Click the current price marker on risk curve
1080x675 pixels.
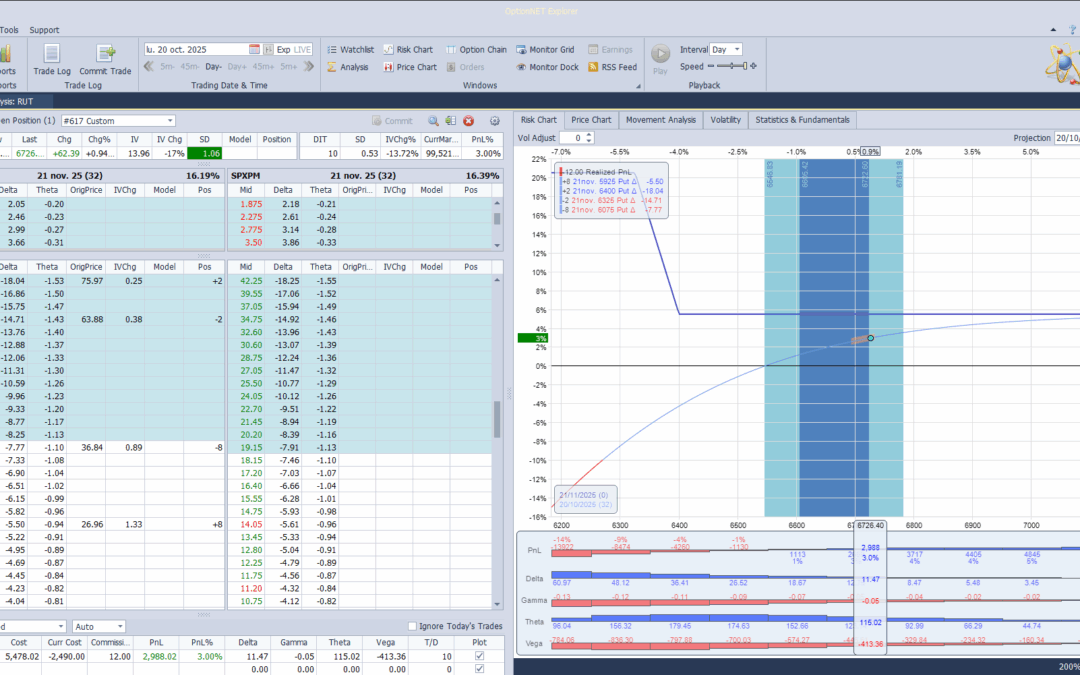pyautogui.click(x=871, y=338)
